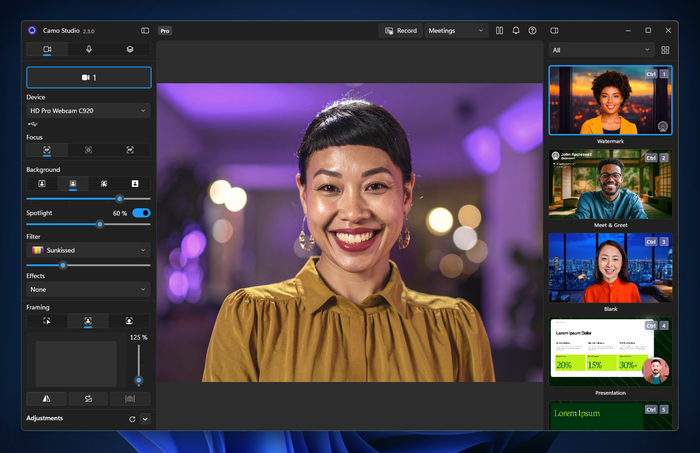The image size is (700, 453).
Task: Switch to scenes grid view icon
Action: (665, 50)
